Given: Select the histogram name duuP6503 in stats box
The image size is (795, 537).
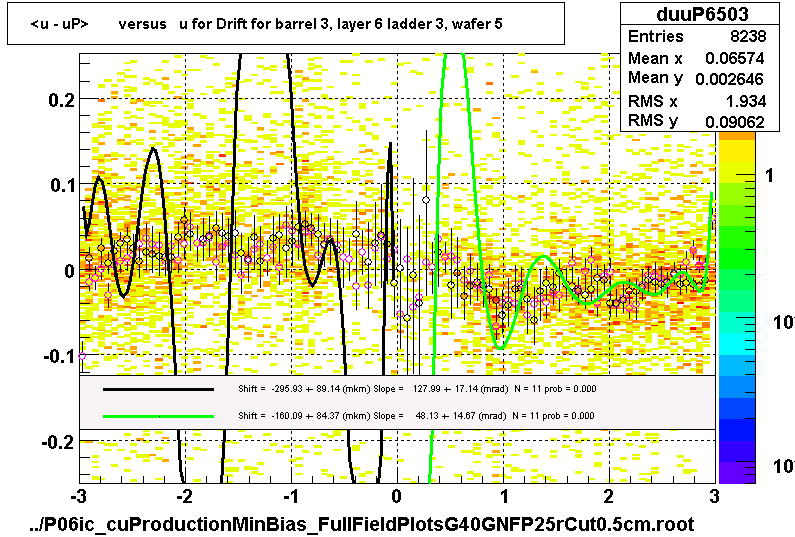Looking at the screenshot, I should (702, 14).
